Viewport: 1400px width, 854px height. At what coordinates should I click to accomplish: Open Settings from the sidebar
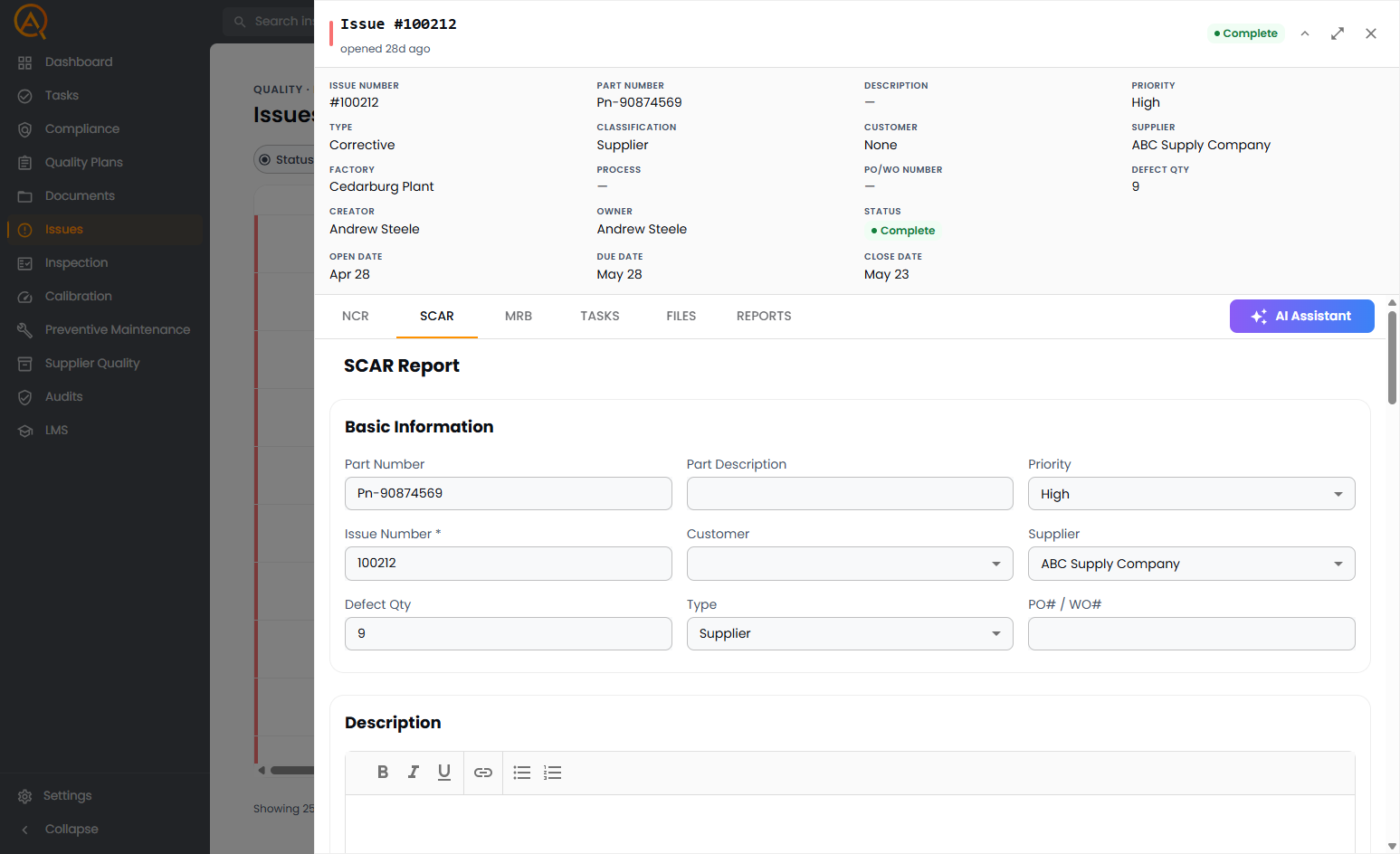pos(68,796)
